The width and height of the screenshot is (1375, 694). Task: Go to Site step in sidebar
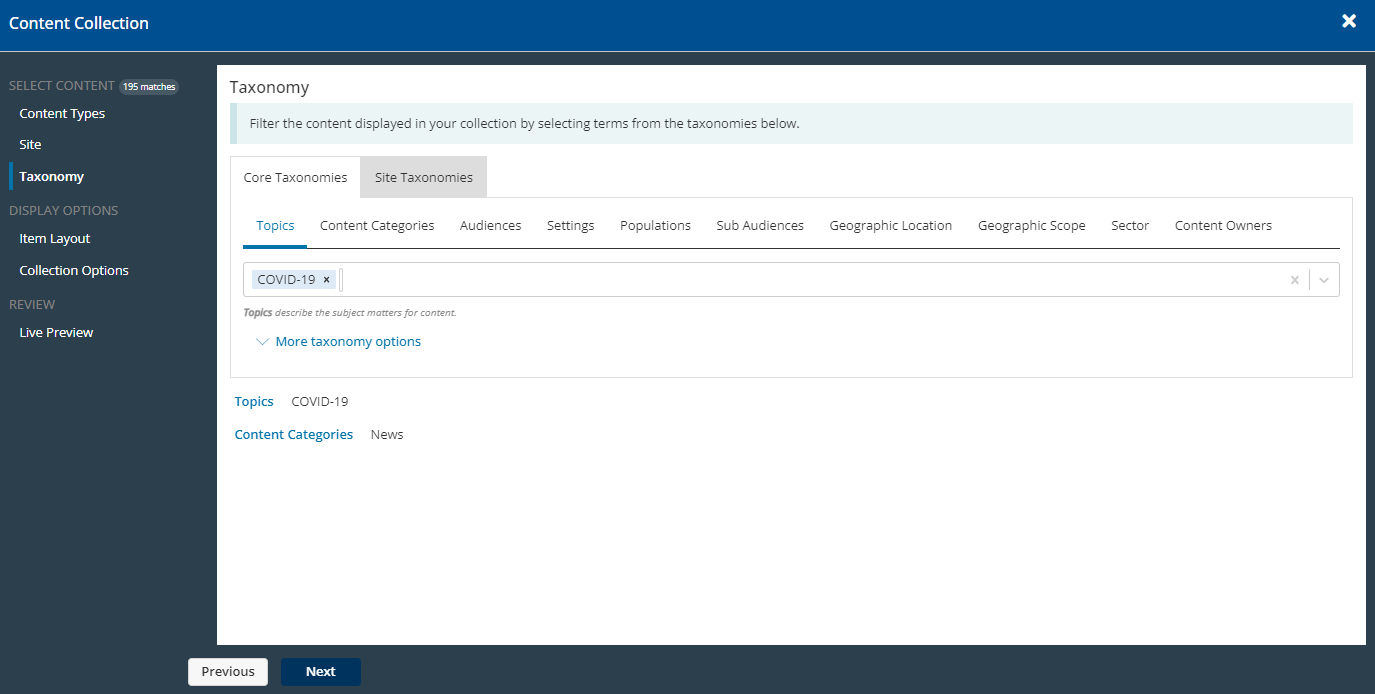pyautogui.click(x=30, y=145)
